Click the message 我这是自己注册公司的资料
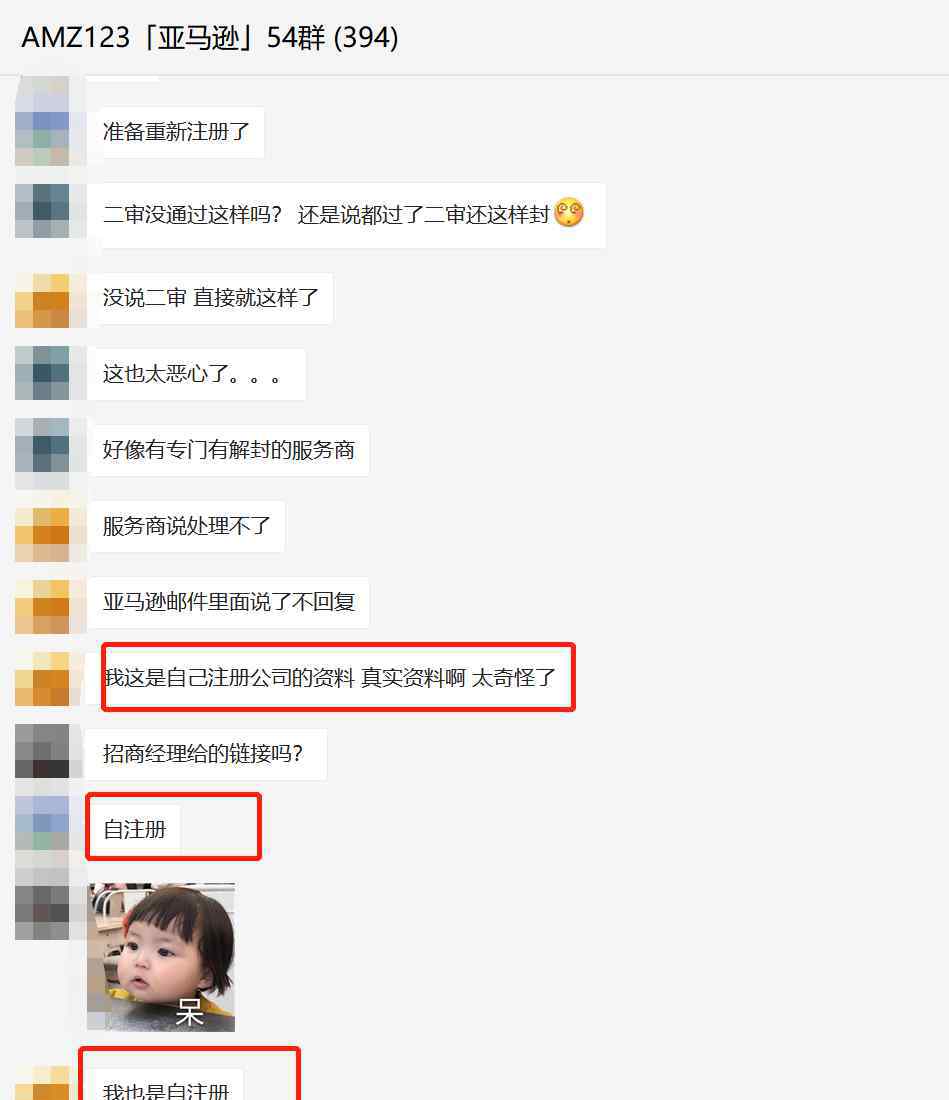This screenshot has width=949, height=1100. (330, 678)
